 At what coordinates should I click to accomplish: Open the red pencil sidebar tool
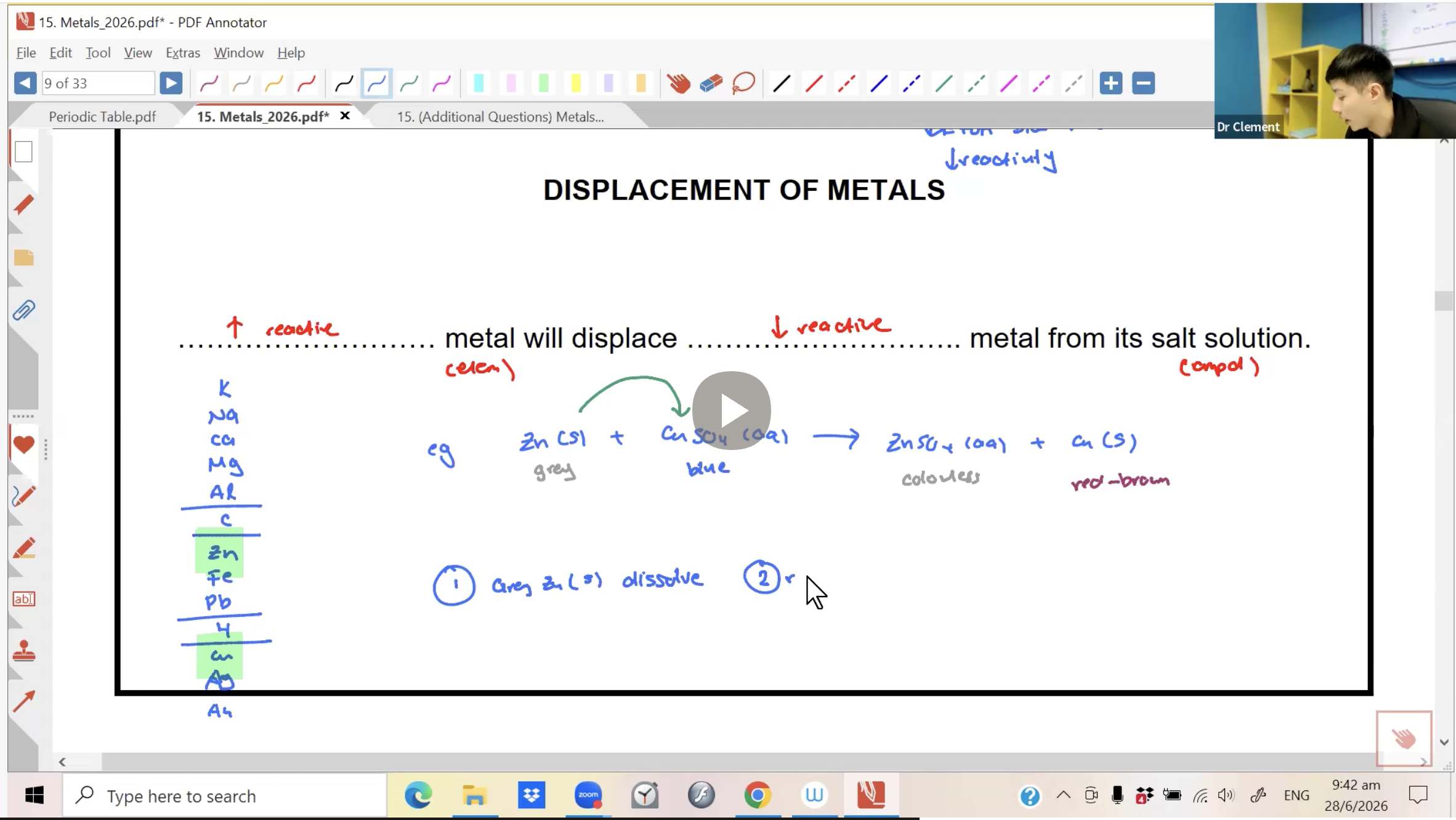pyautogui.click(x=23, y=204)
